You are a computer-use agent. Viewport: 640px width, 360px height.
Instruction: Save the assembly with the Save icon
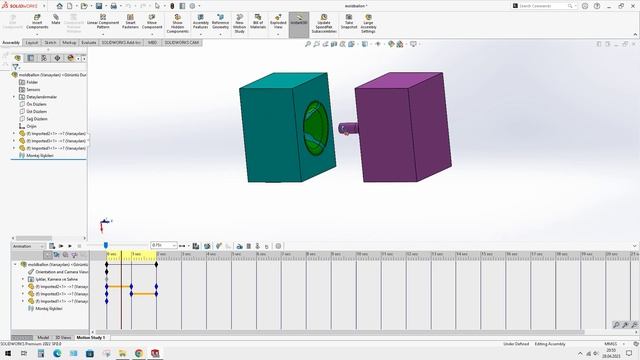pos(99,6)
